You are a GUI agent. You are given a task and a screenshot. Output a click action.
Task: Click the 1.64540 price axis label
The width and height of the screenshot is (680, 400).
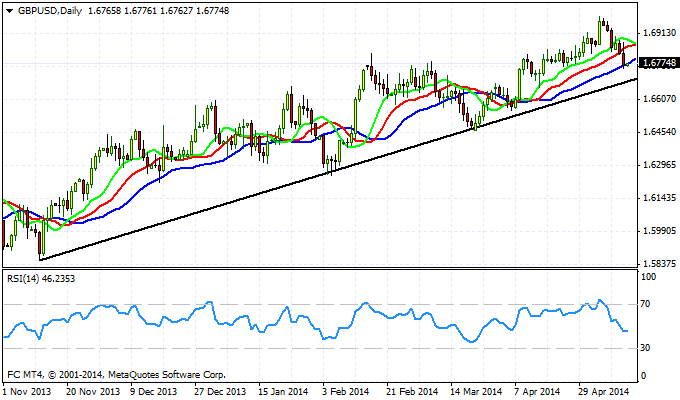660,131
